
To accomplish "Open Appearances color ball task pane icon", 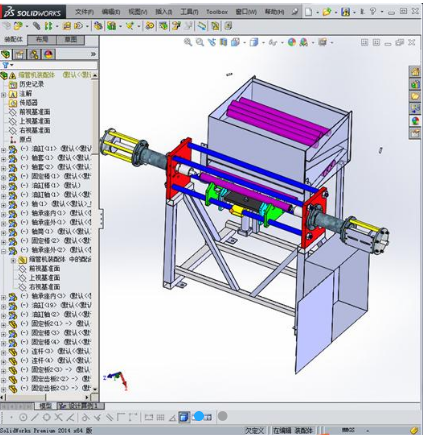I will (415, 121).
